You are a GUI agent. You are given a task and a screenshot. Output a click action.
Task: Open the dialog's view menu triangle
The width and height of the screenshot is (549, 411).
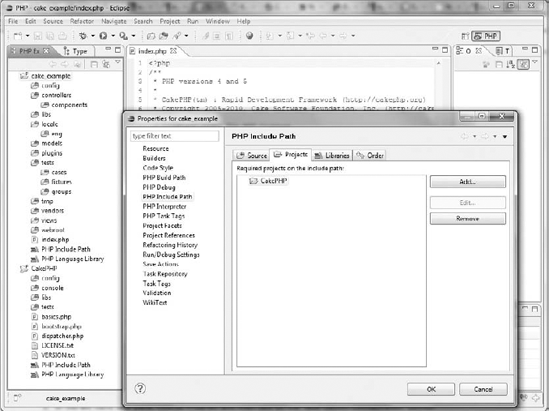tap(505, 137)
